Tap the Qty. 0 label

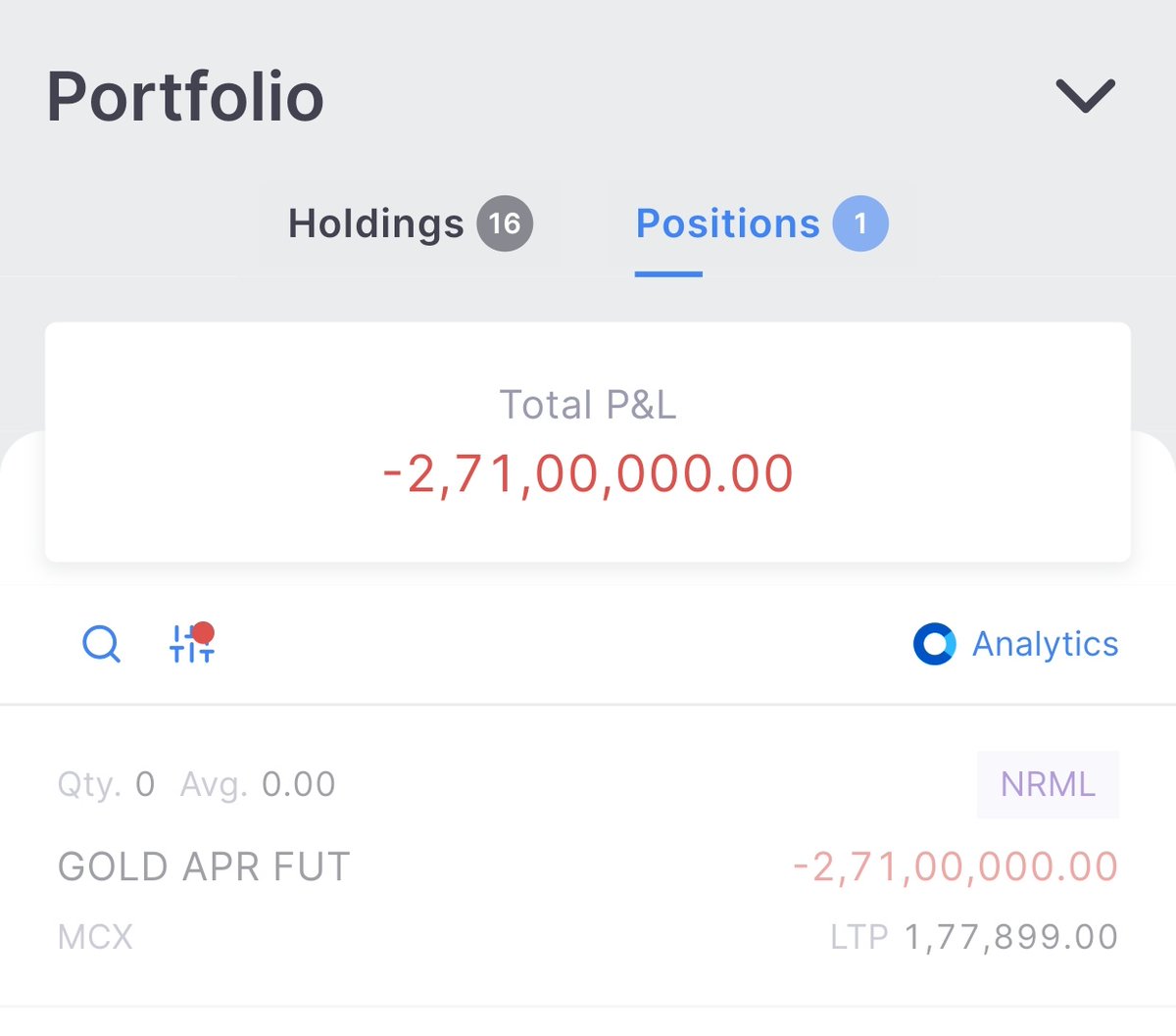(x=106, y=784)
